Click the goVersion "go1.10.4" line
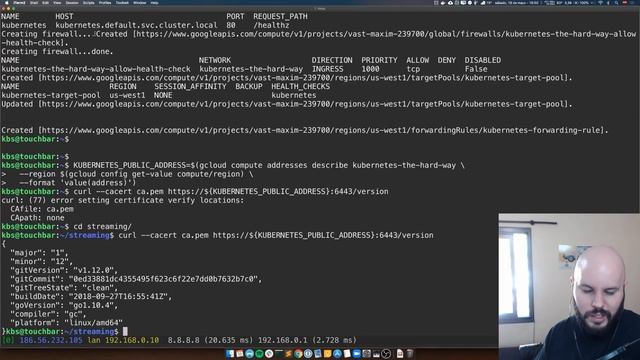Viewport: 640px width, 360px height. [64, 305]
